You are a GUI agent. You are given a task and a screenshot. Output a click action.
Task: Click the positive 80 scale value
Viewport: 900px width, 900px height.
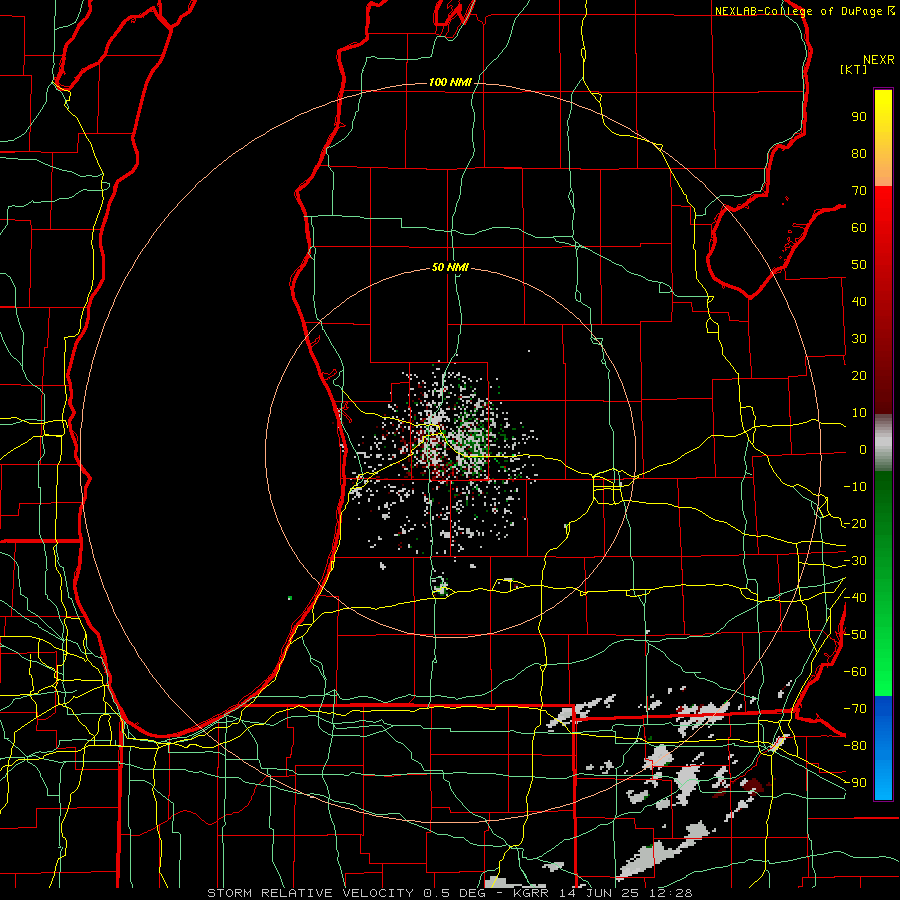tap(859, 153)
